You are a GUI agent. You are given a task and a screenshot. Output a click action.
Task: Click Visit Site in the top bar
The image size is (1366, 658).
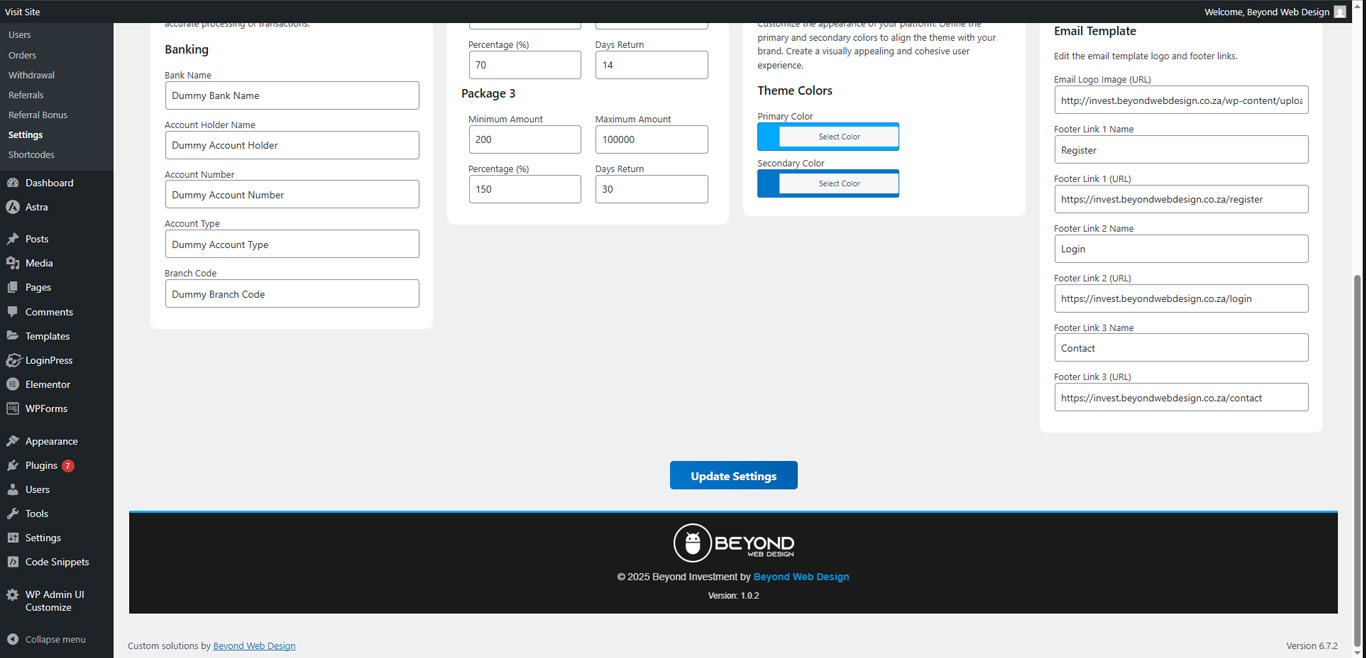[23, 12]
